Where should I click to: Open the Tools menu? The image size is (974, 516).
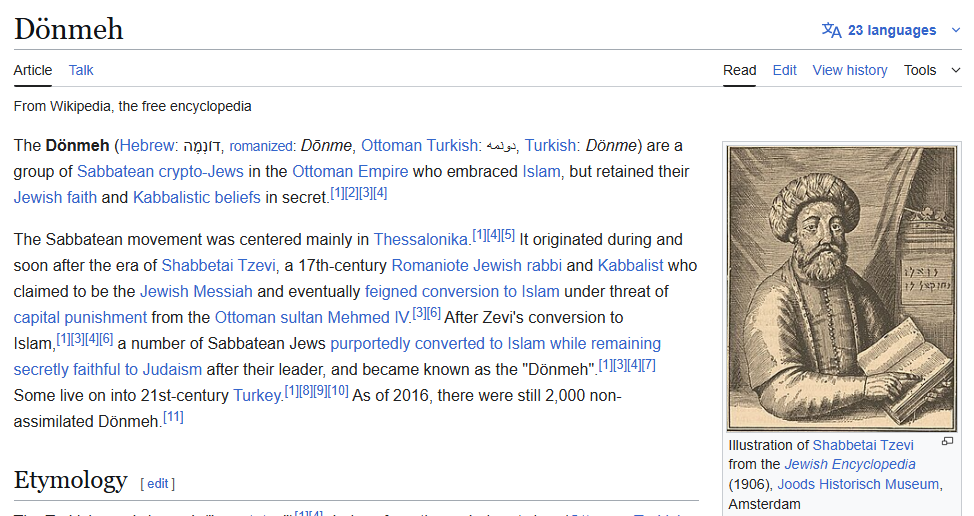pos(920,70)
